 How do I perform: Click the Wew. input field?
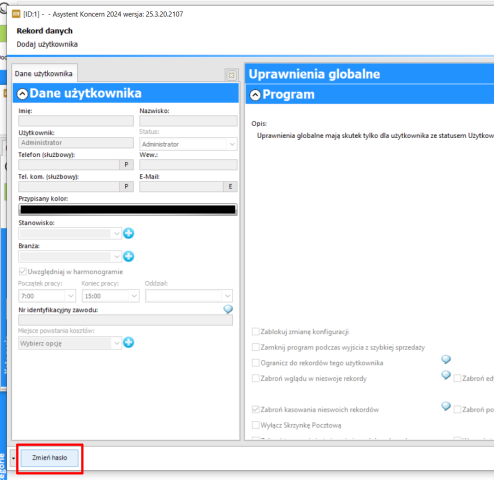point(188,164)
